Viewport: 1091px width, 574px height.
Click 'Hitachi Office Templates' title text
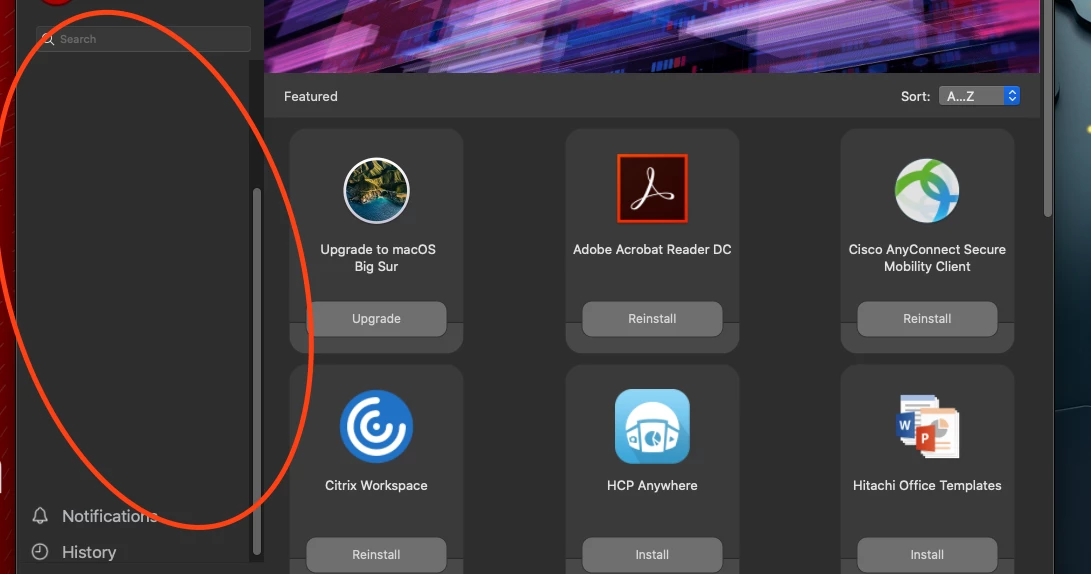(x=927, y=486)
